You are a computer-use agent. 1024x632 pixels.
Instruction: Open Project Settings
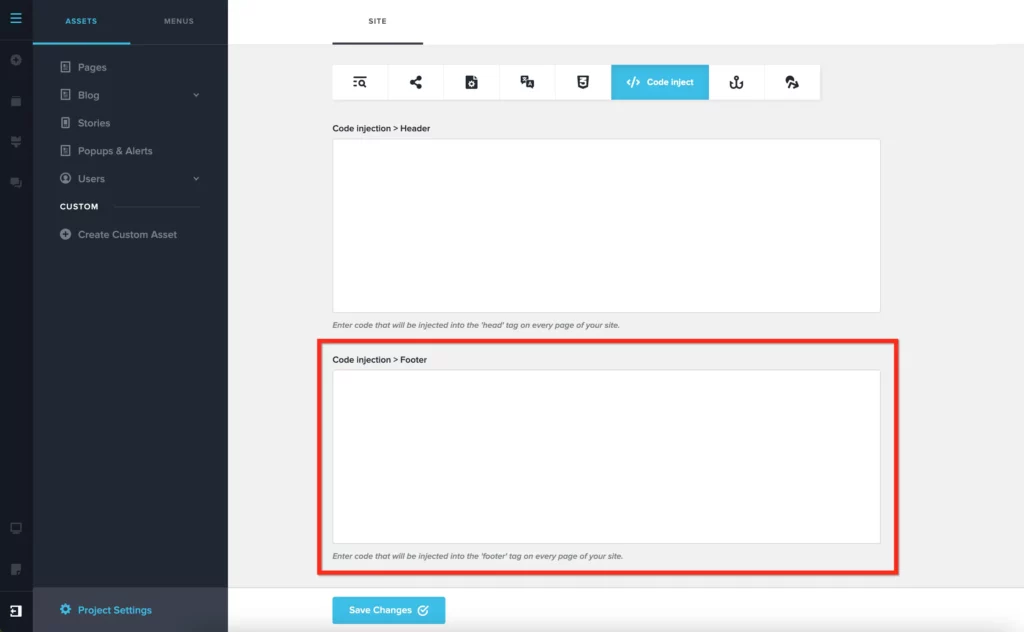pos(114,610)
